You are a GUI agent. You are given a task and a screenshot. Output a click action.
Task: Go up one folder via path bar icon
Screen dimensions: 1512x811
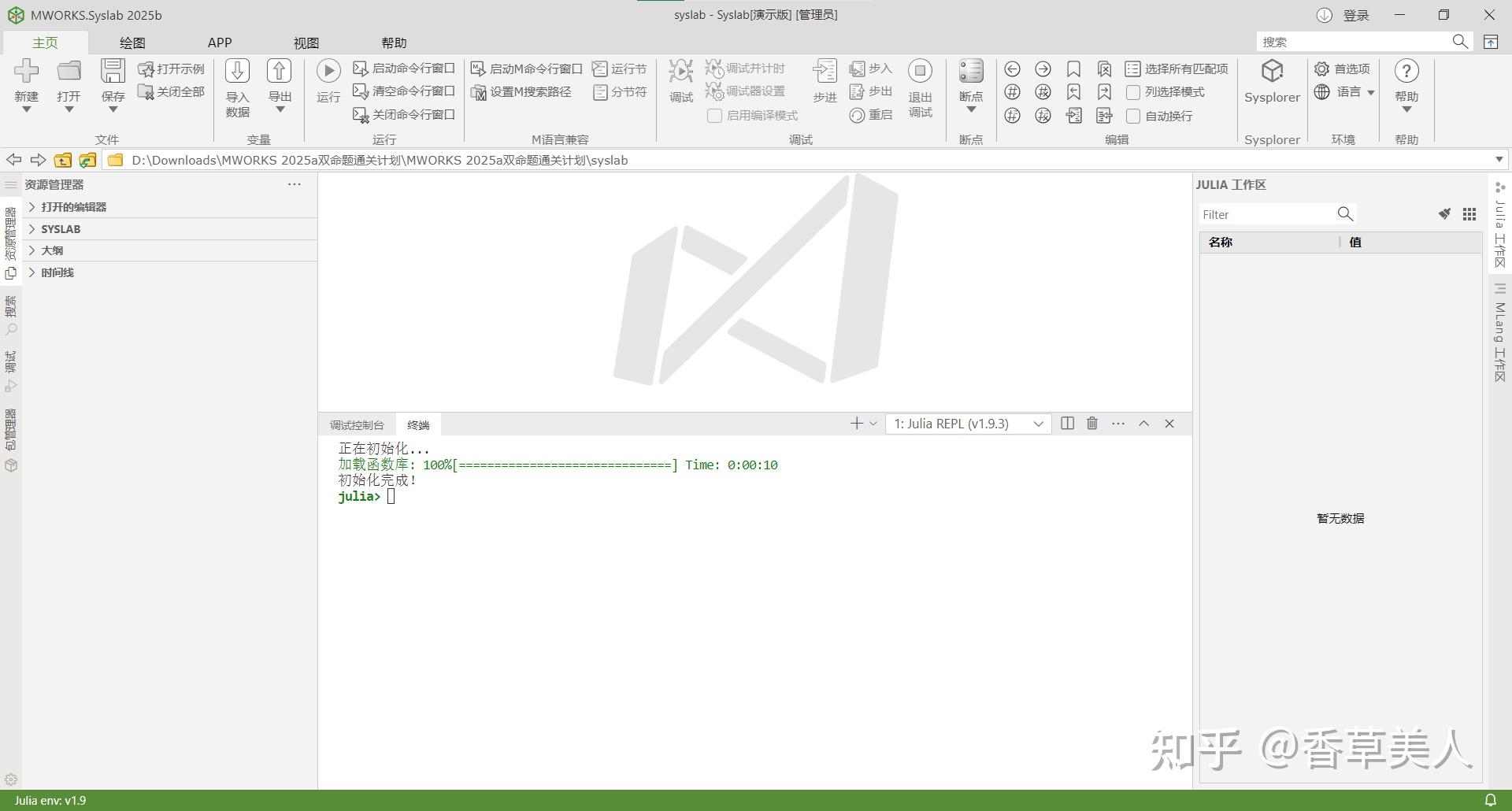[62, 160]
